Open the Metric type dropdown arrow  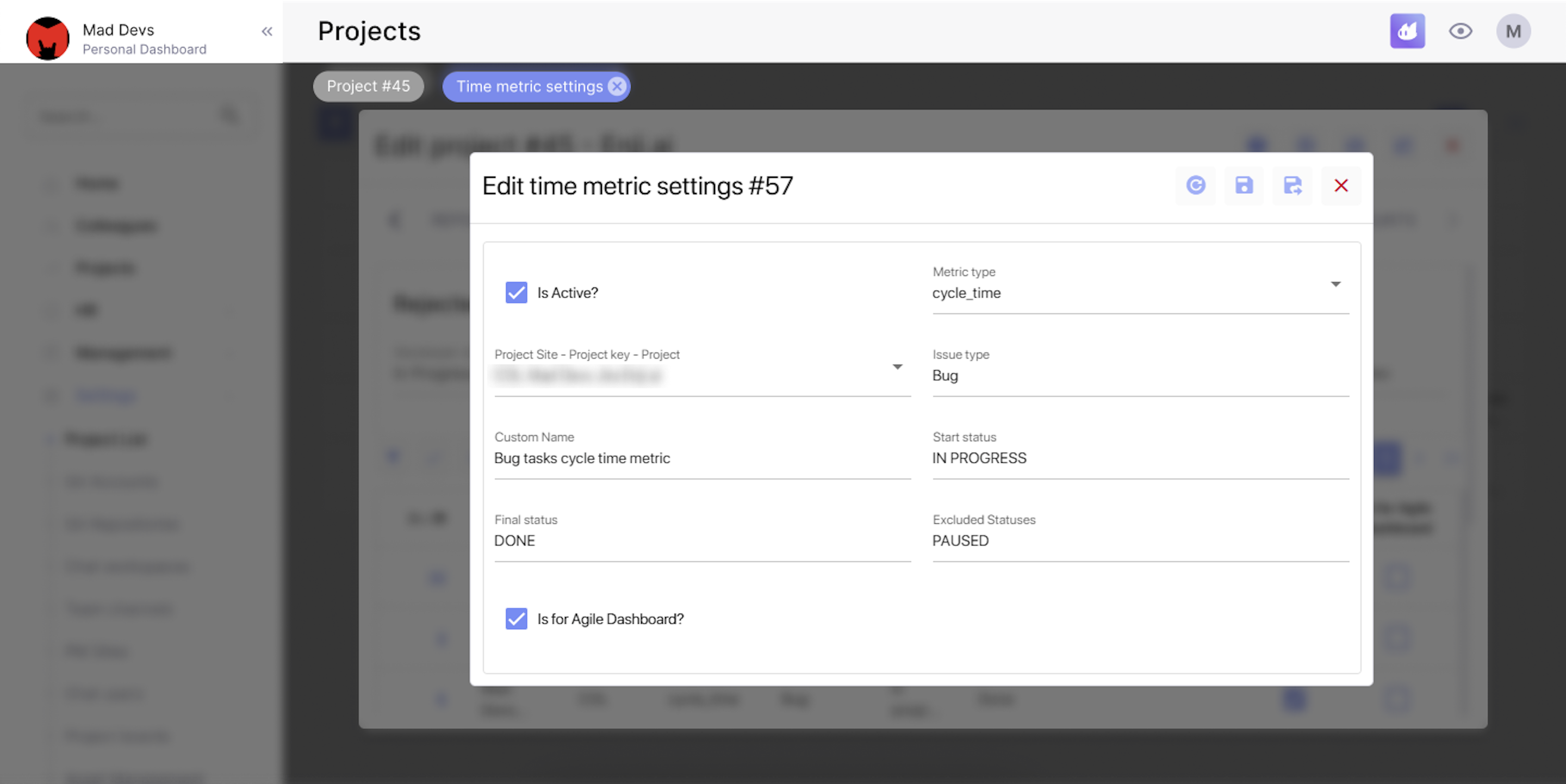[1335, 284]
